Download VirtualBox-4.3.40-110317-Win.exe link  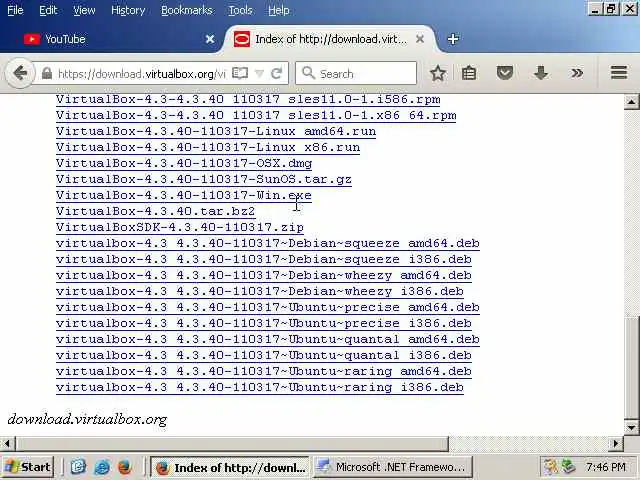184,196
